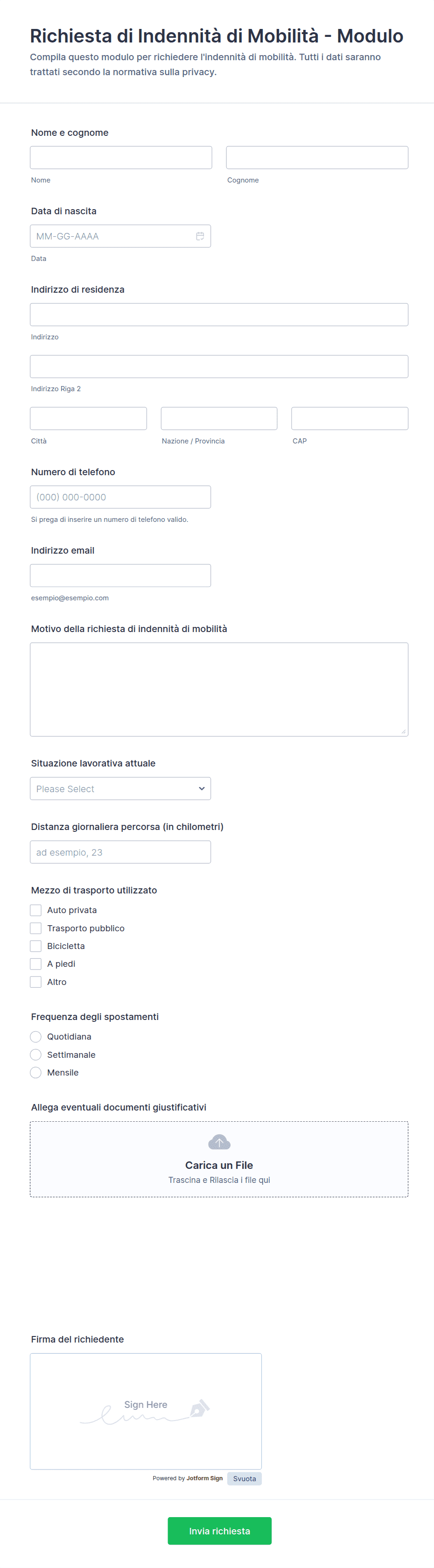Click the pen icon in signature box

pos(200,1408)
